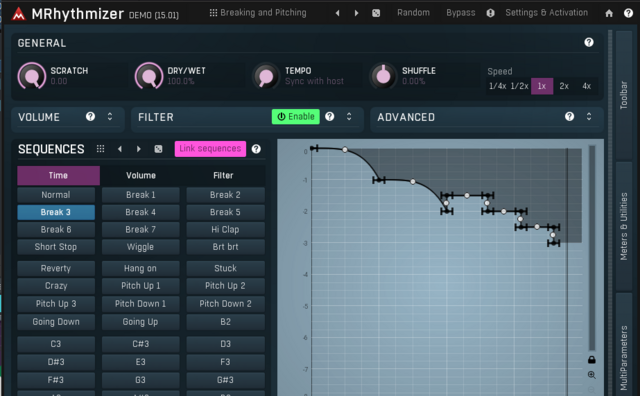640x396 pixels.
Task: Toggle the Link sequences button
Action: point(210,149)
